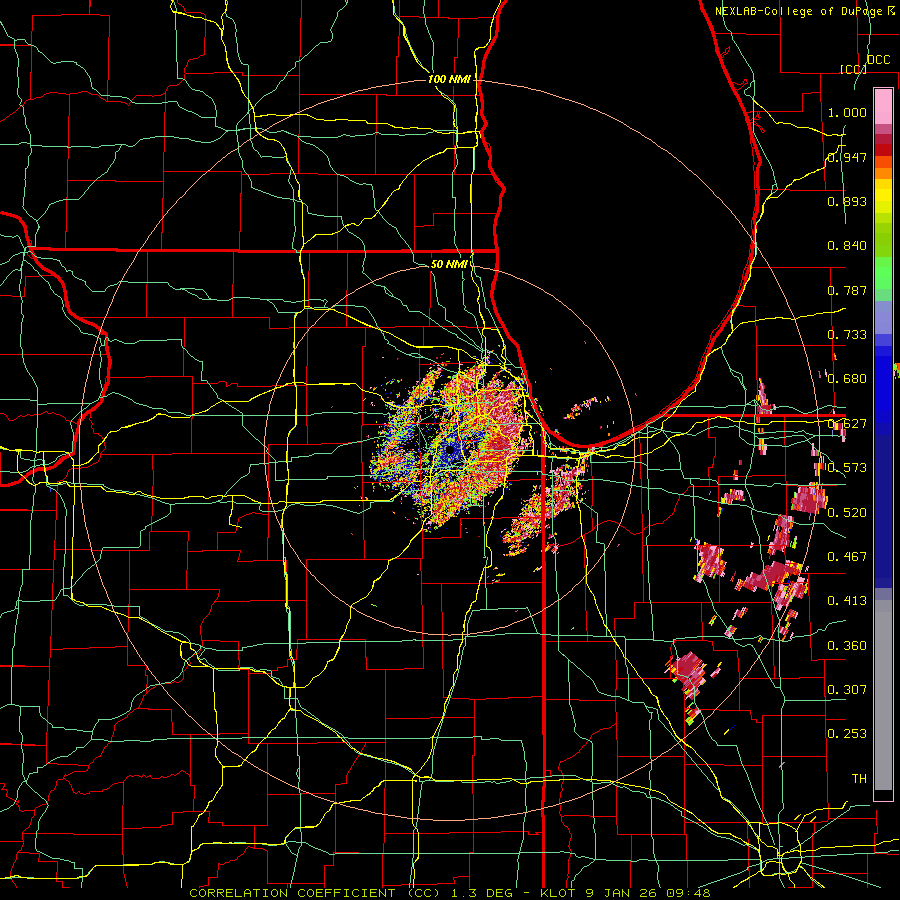Screen dimensions: 900x900
Task: Click the 0.307 legend value
Action: [x=847, y=689]
